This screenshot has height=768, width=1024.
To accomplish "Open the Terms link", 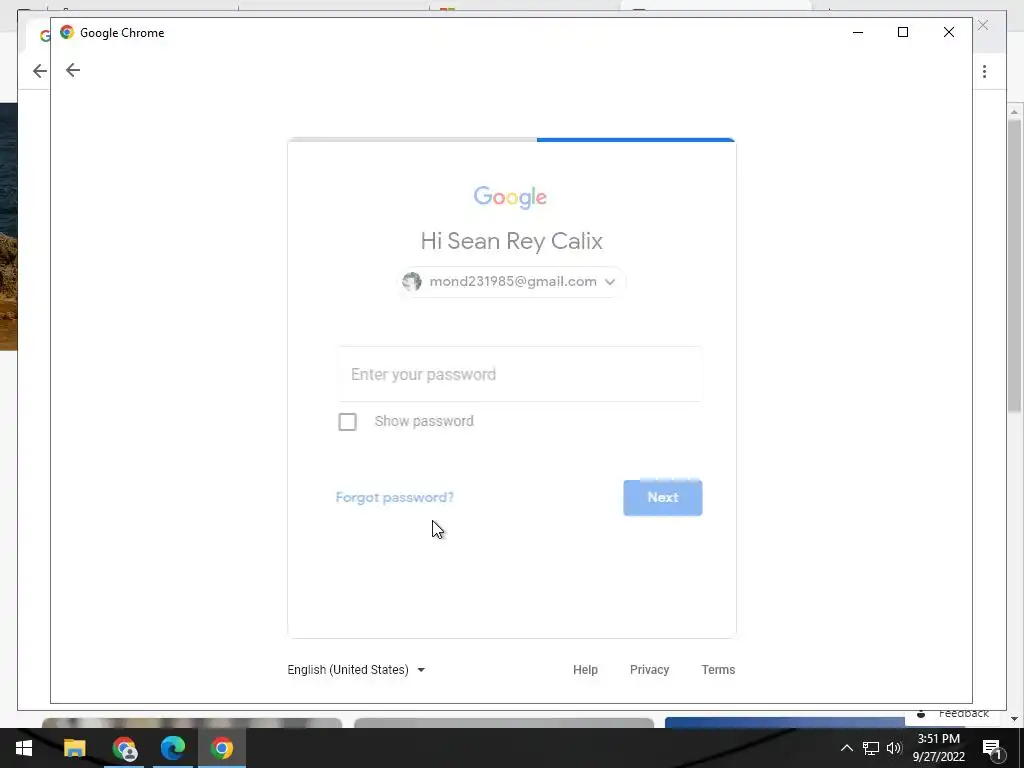I will [x=718, y=669].
